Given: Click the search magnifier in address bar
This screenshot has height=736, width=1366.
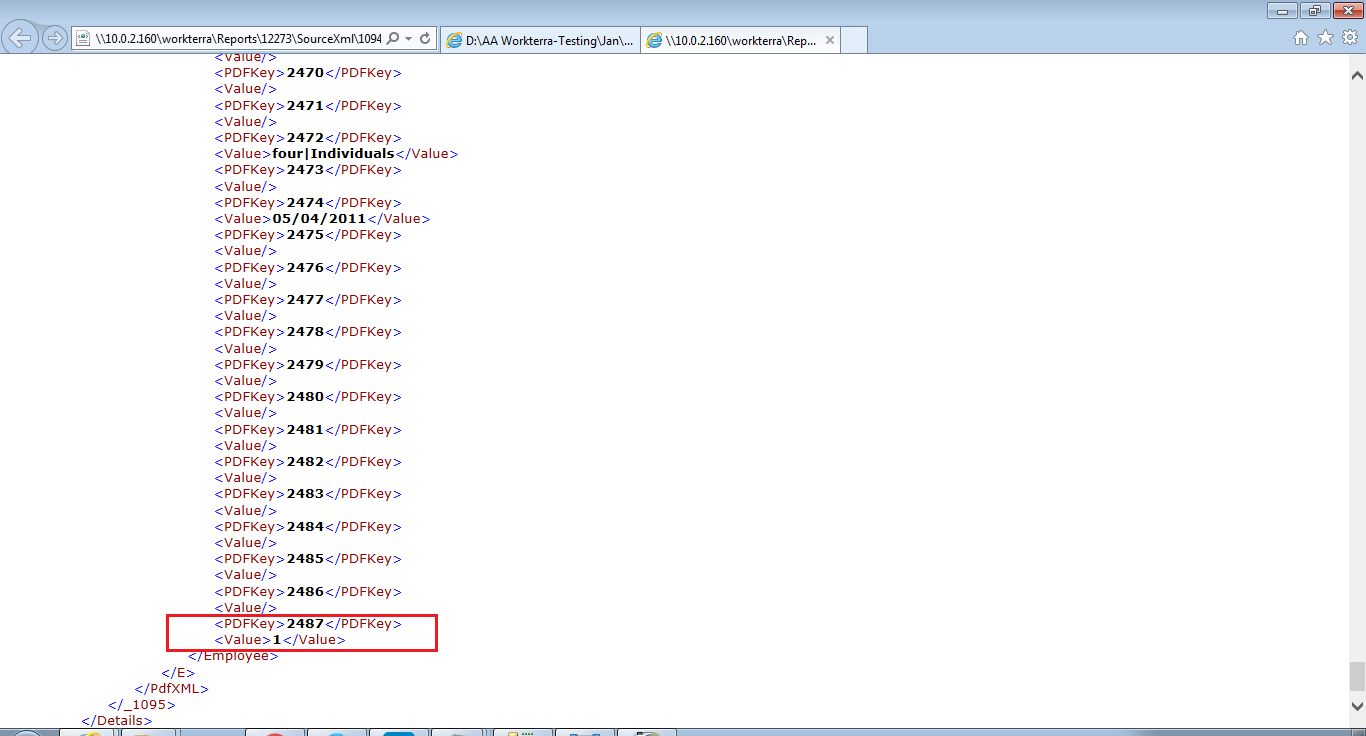Looking at the screenshot, I should click(393, 39).
